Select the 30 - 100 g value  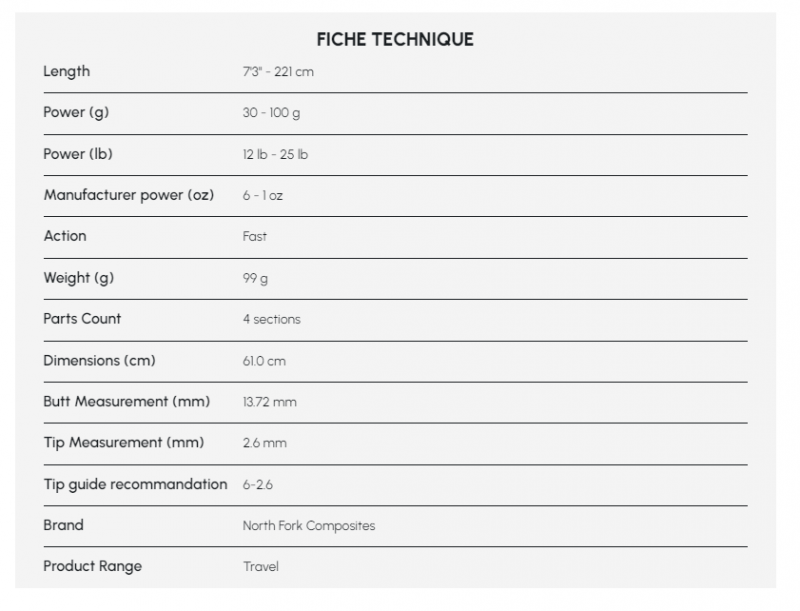pos(271,113)
